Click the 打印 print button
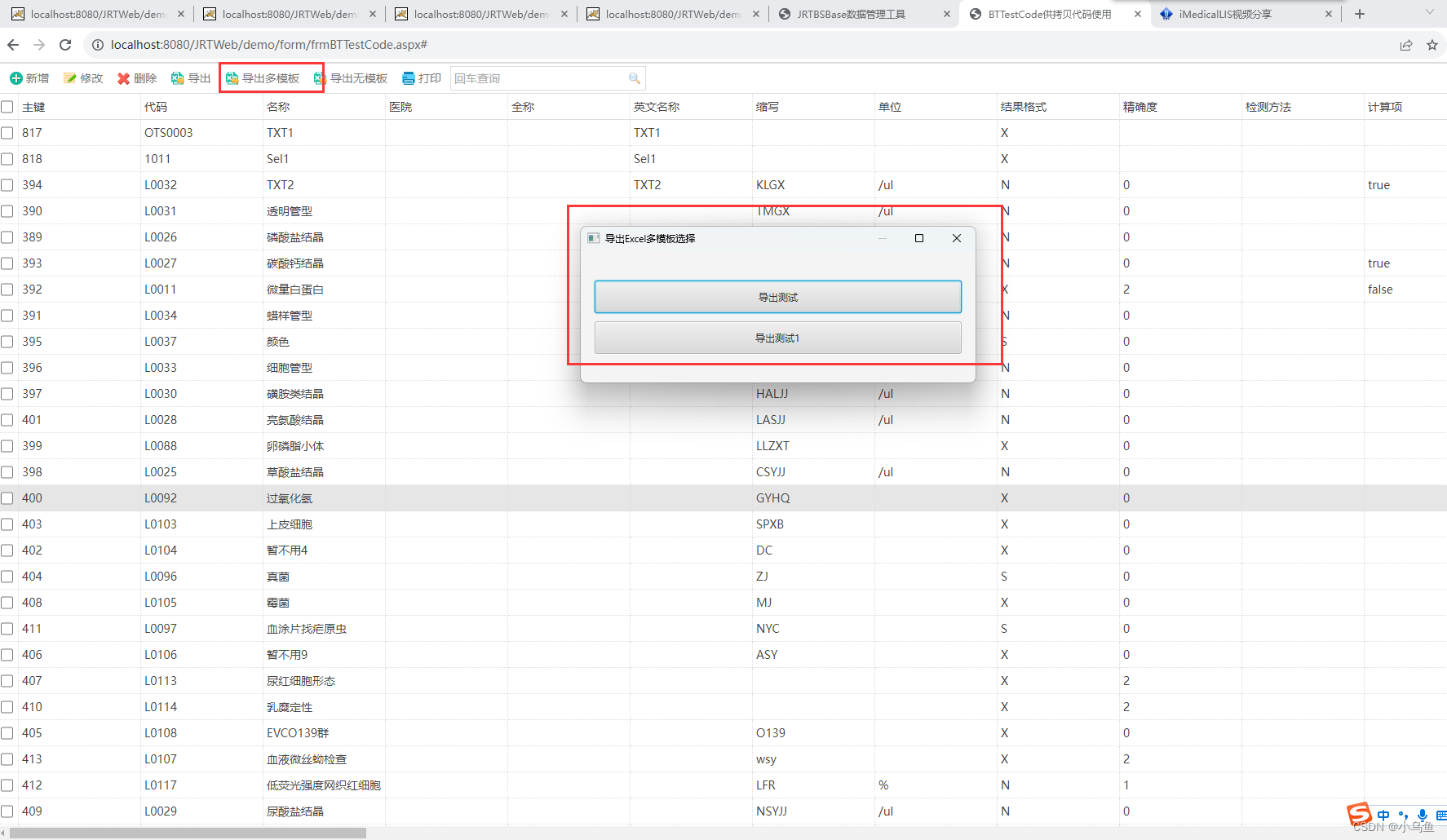The height and width of the screenshot is (840, 1447). tap(422, 78)
